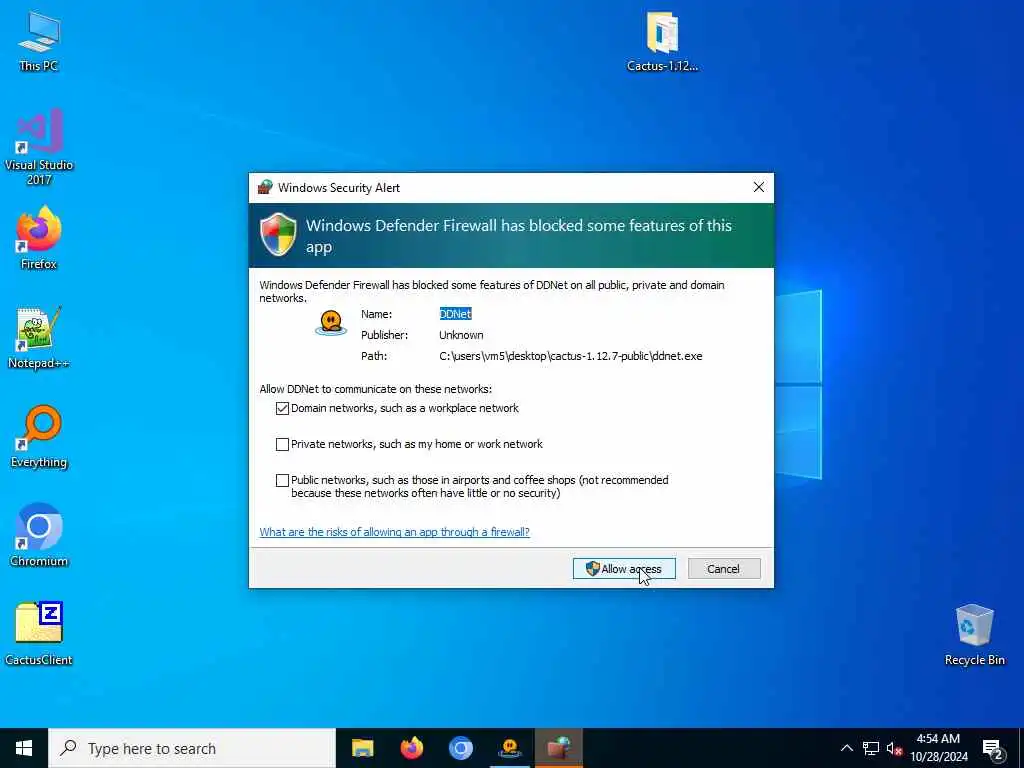This screenshot has width=1024, height=768.
Task: Open firewall risks help link
Action: click(394, 532)
